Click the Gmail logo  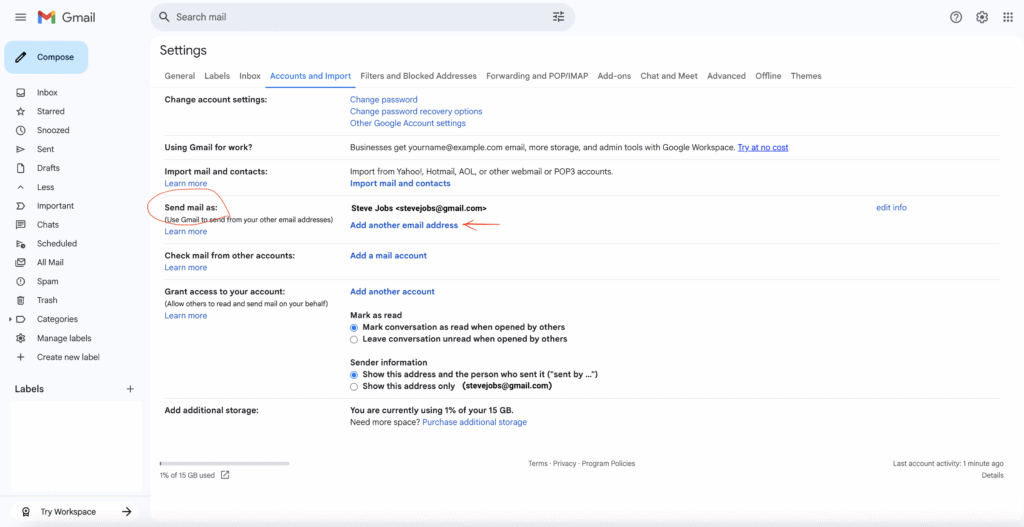(67, 18)
